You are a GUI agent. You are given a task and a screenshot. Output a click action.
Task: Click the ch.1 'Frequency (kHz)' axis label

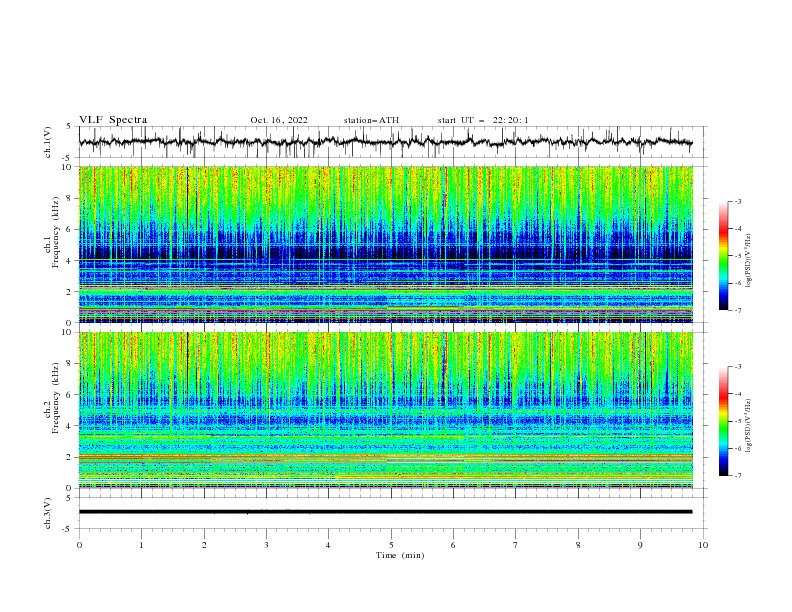click(56, 233)
